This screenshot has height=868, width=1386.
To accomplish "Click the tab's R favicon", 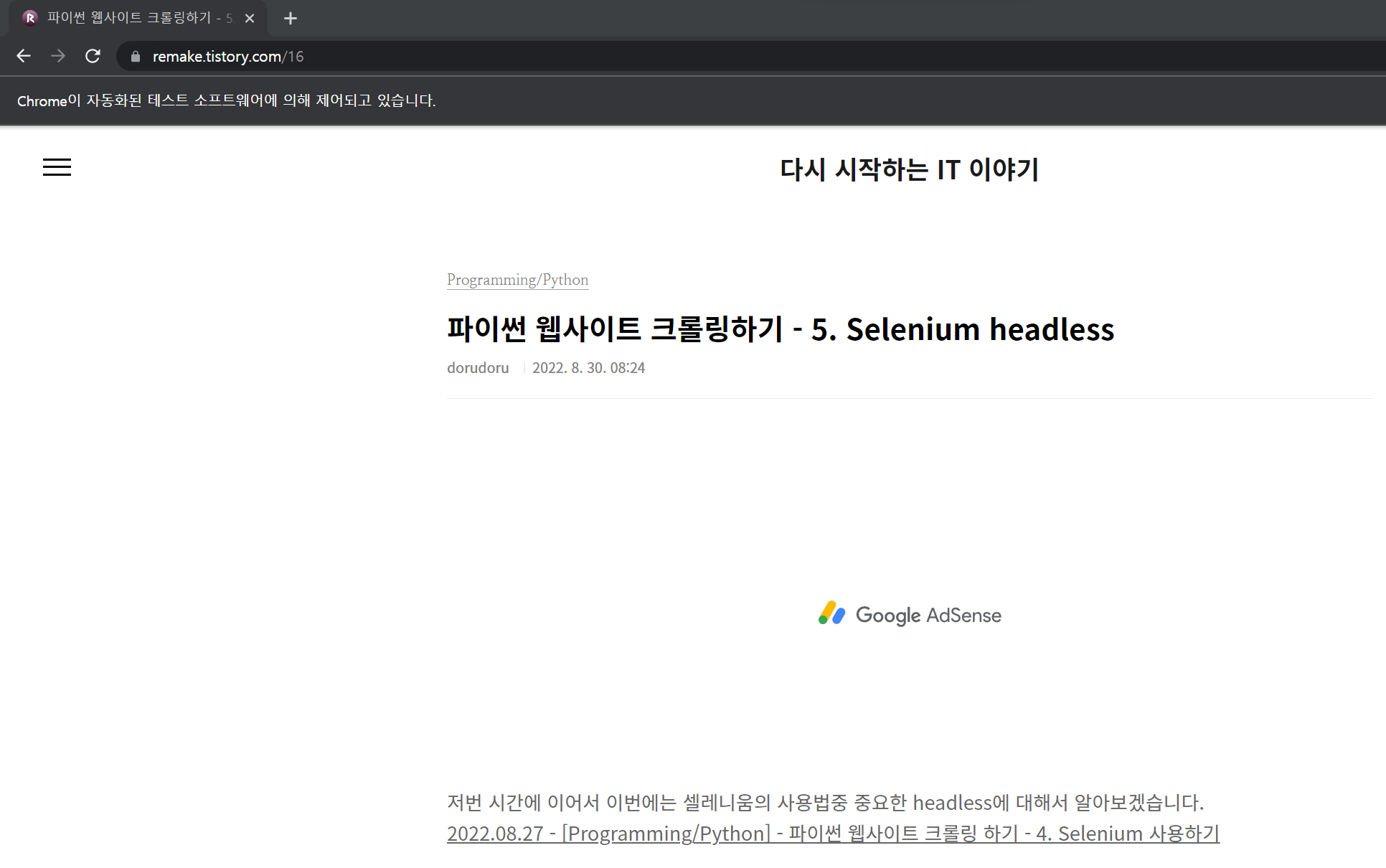I will 30,18.
